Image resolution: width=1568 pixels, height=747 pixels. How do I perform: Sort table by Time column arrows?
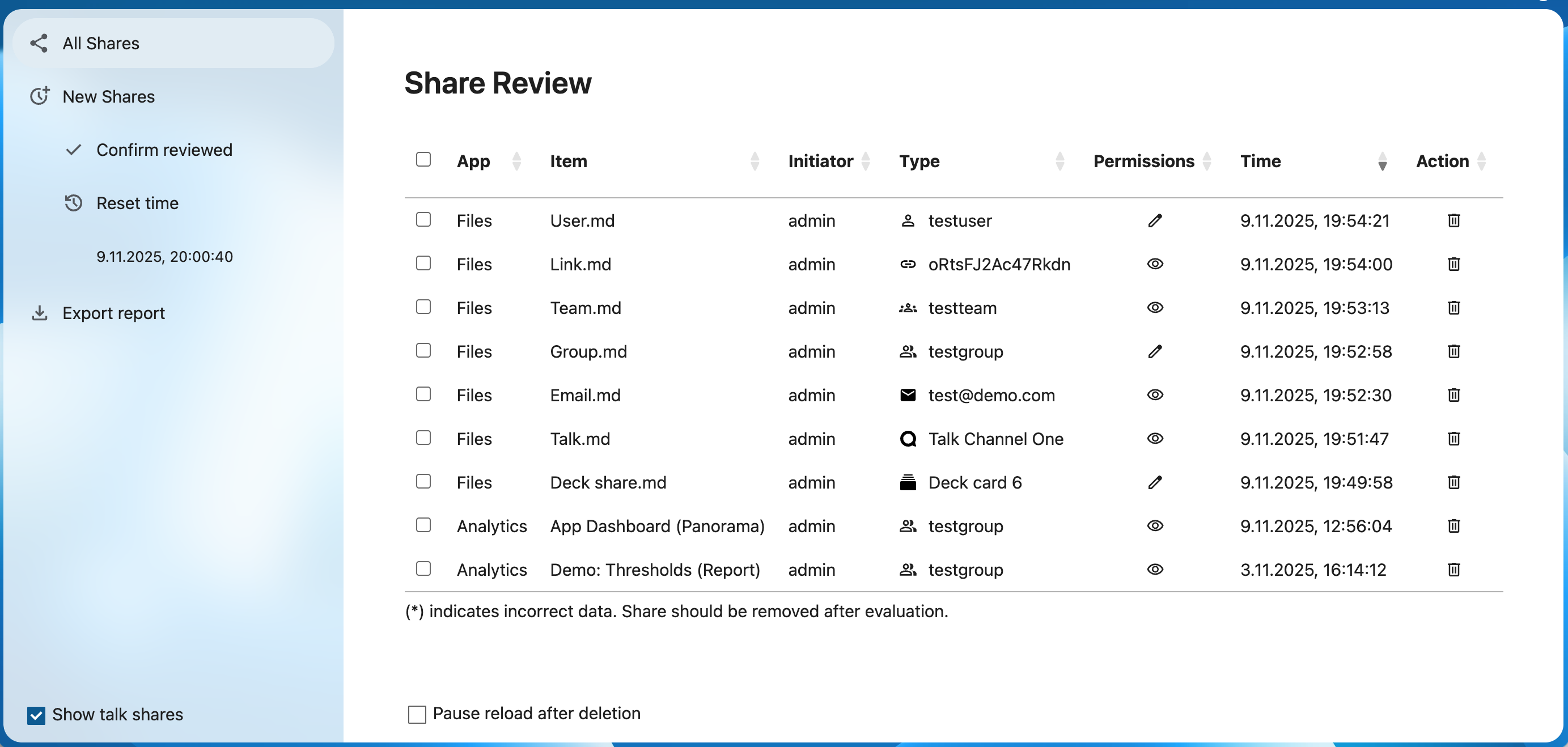1381,162
